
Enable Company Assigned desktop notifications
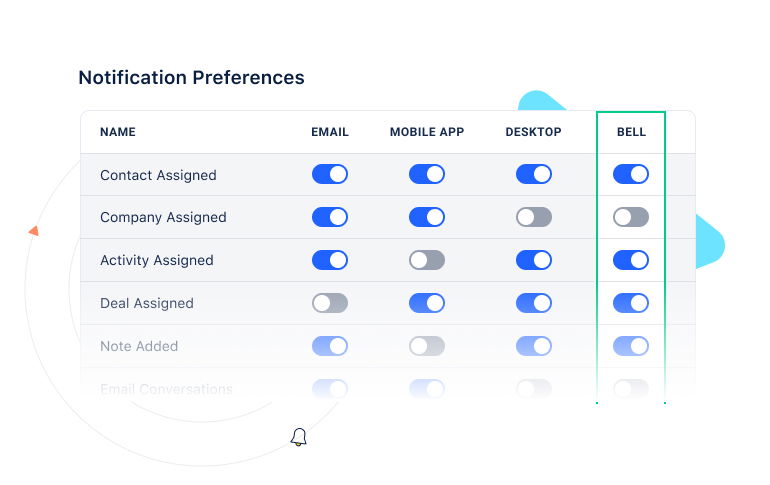point(533,217)
